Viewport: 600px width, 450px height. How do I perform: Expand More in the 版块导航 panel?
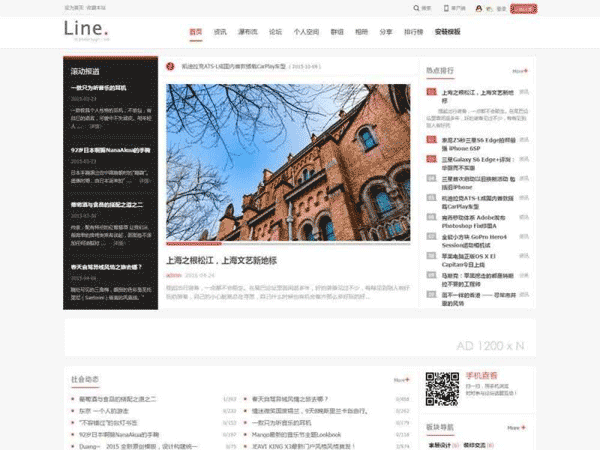(x=519, y=427)
